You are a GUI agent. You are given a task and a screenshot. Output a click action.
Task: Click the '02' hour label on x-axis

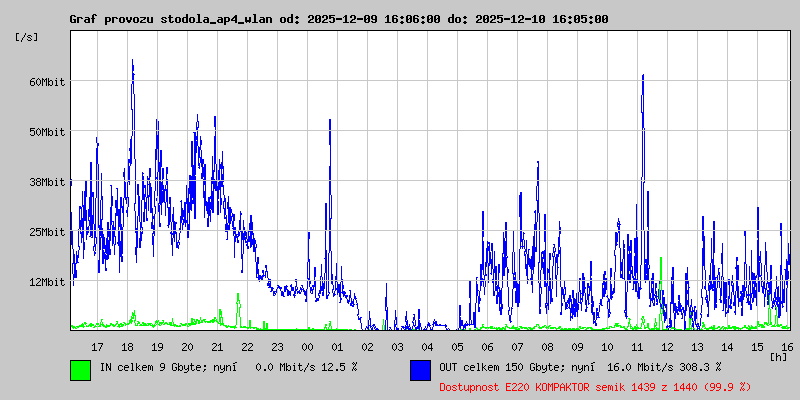tap(367, 347)
